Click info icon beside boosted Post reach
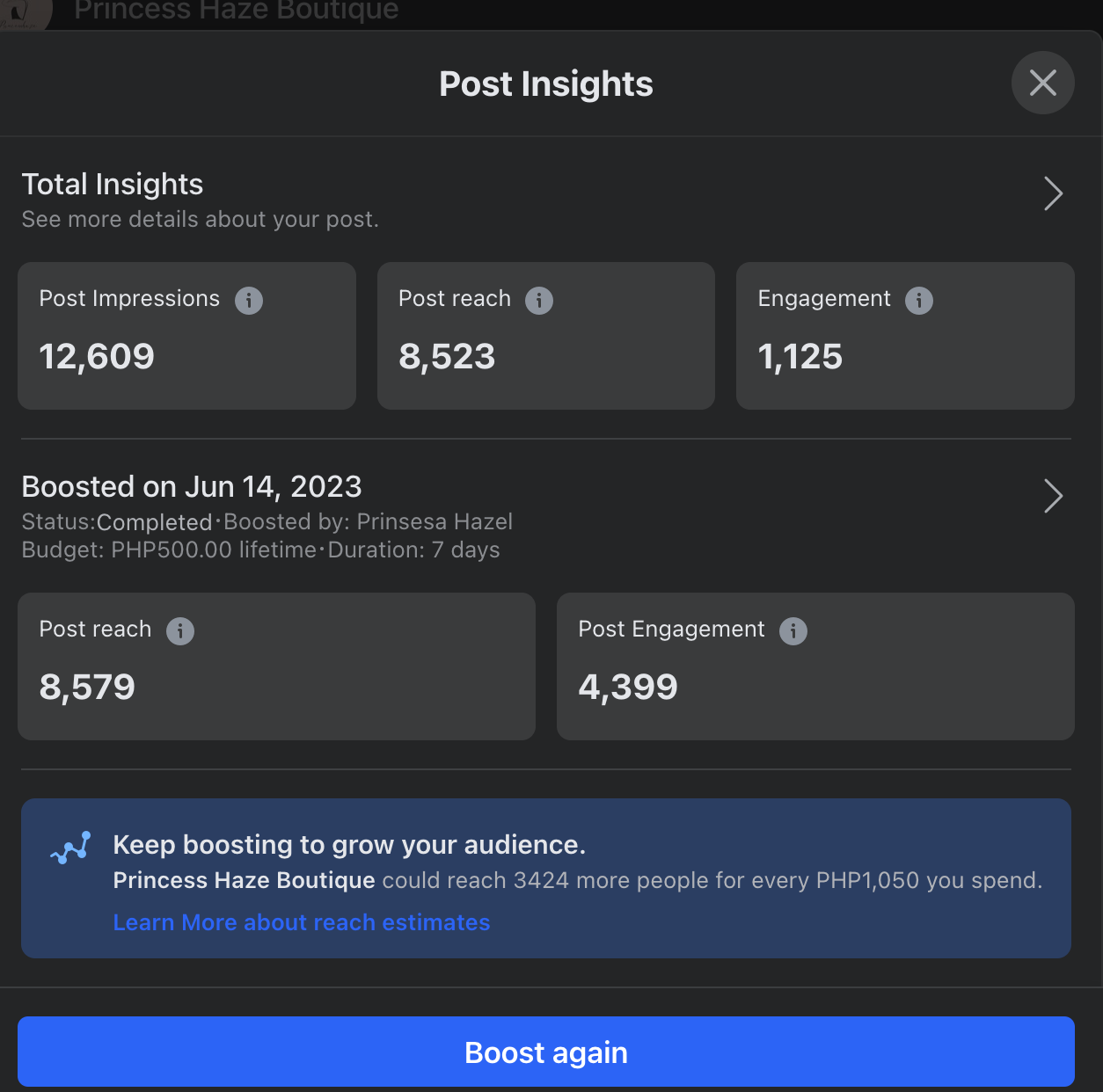 (180, 631)
